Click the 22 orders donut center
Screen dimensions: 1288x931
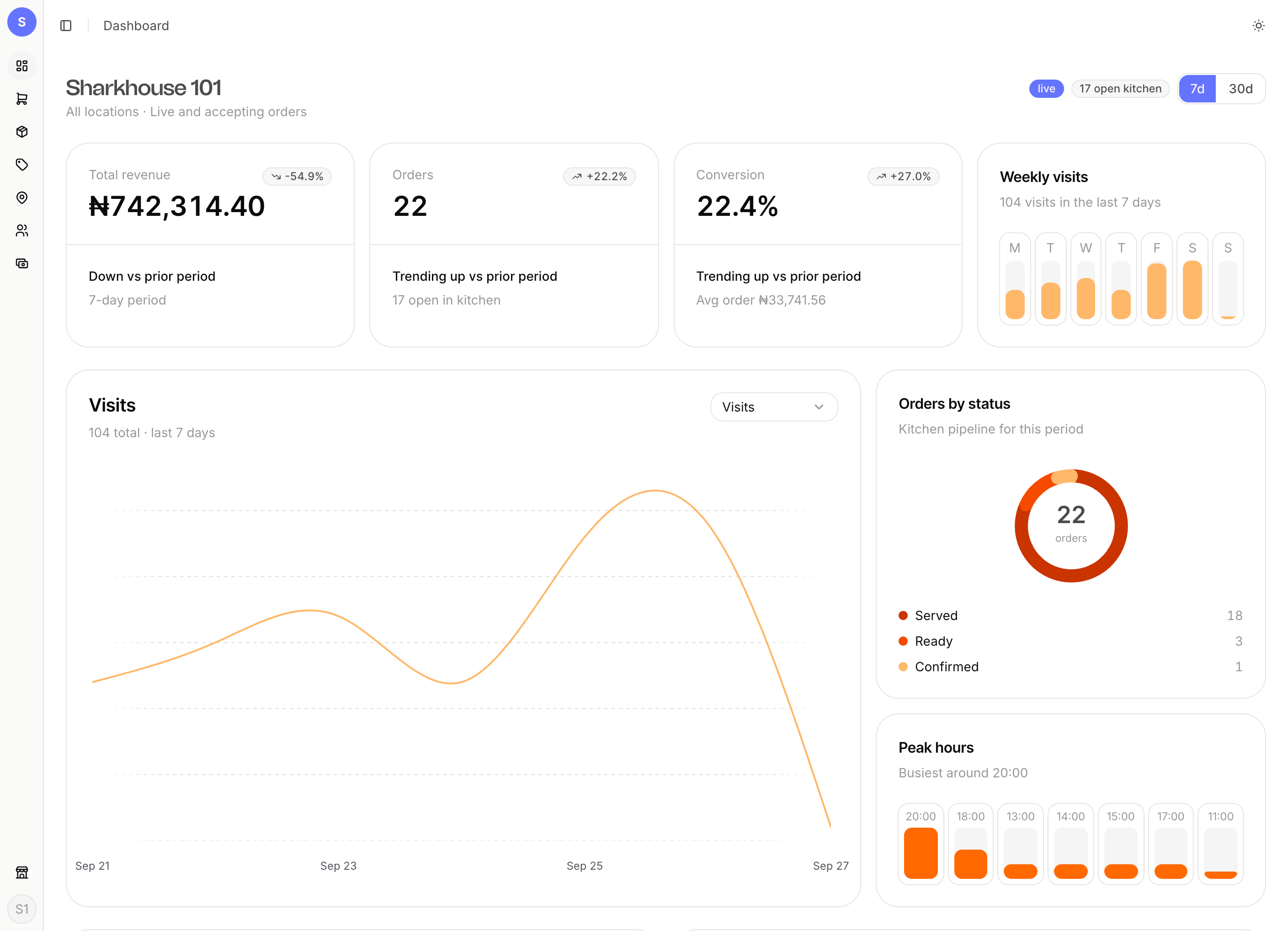(1071, 524)
